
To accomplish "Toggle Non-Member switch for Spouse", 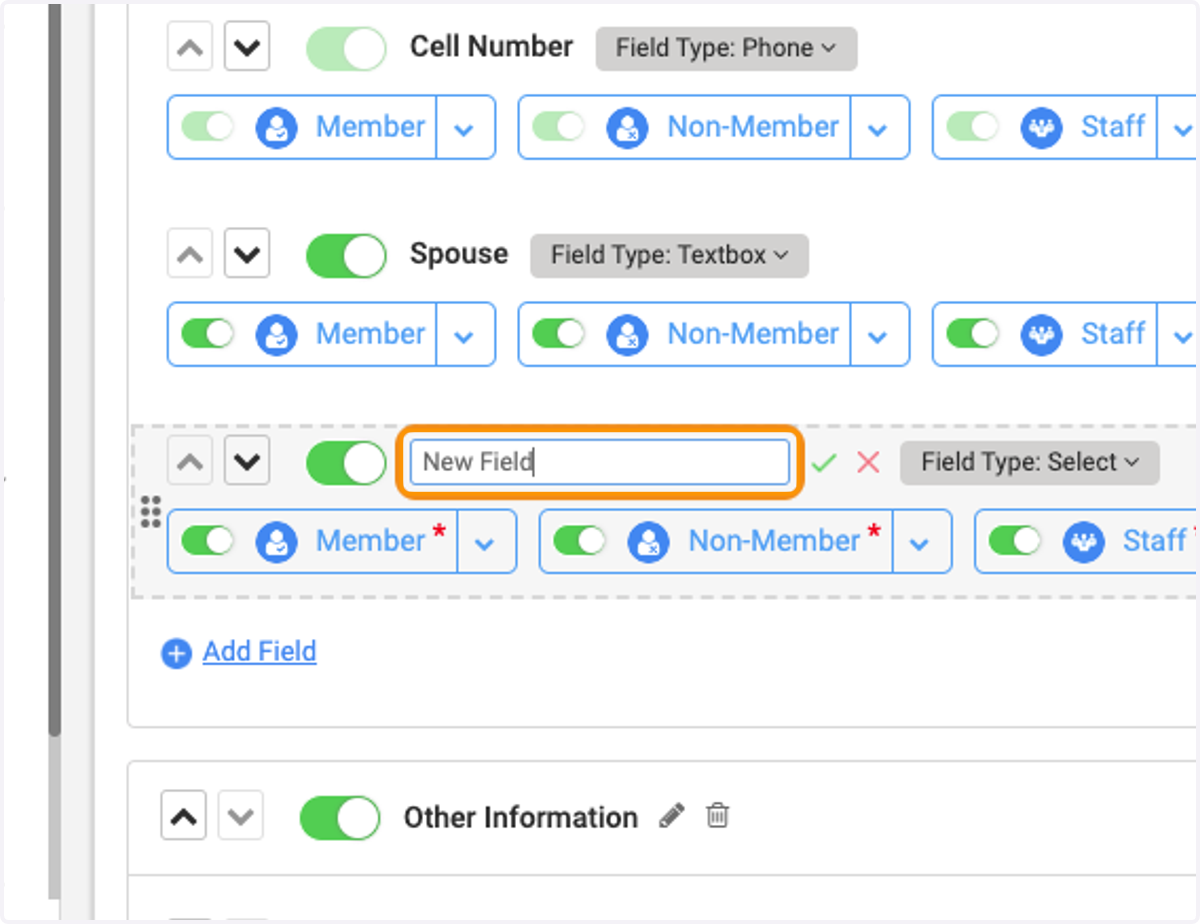I will click(558, 334).
